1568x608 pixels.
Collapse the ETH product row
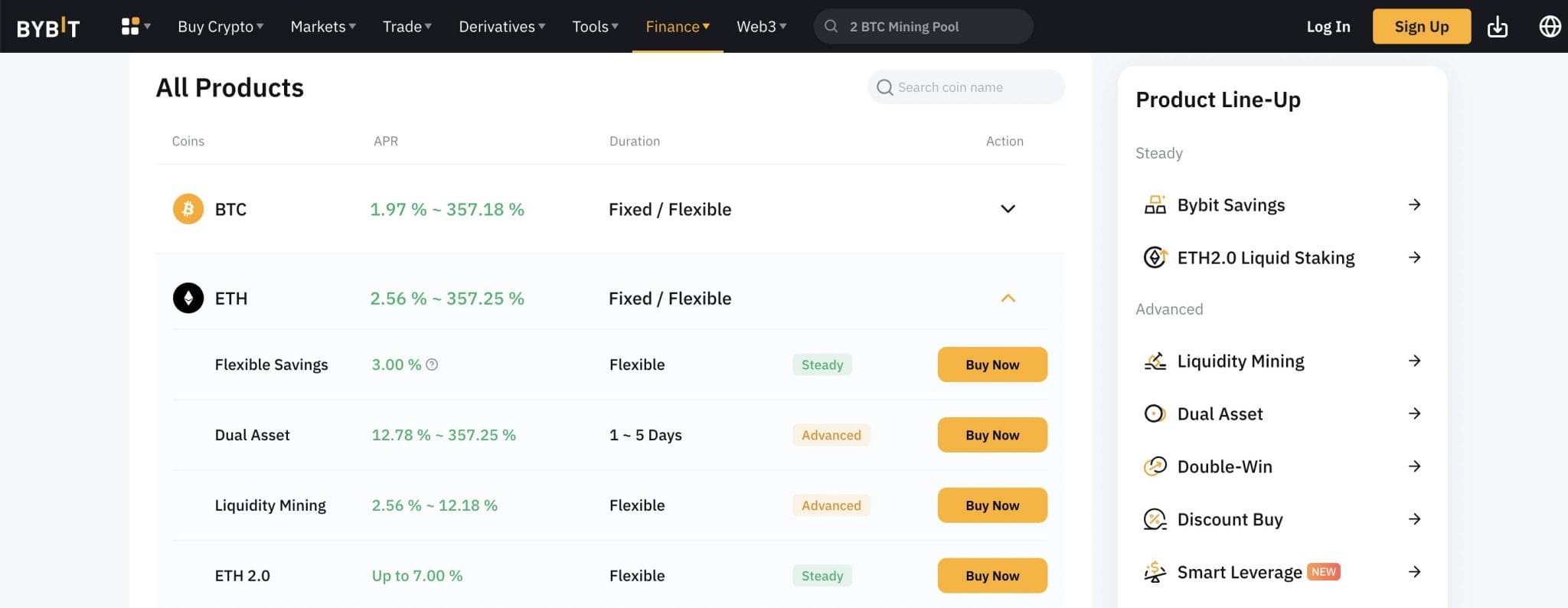[x=1008, y=299]
